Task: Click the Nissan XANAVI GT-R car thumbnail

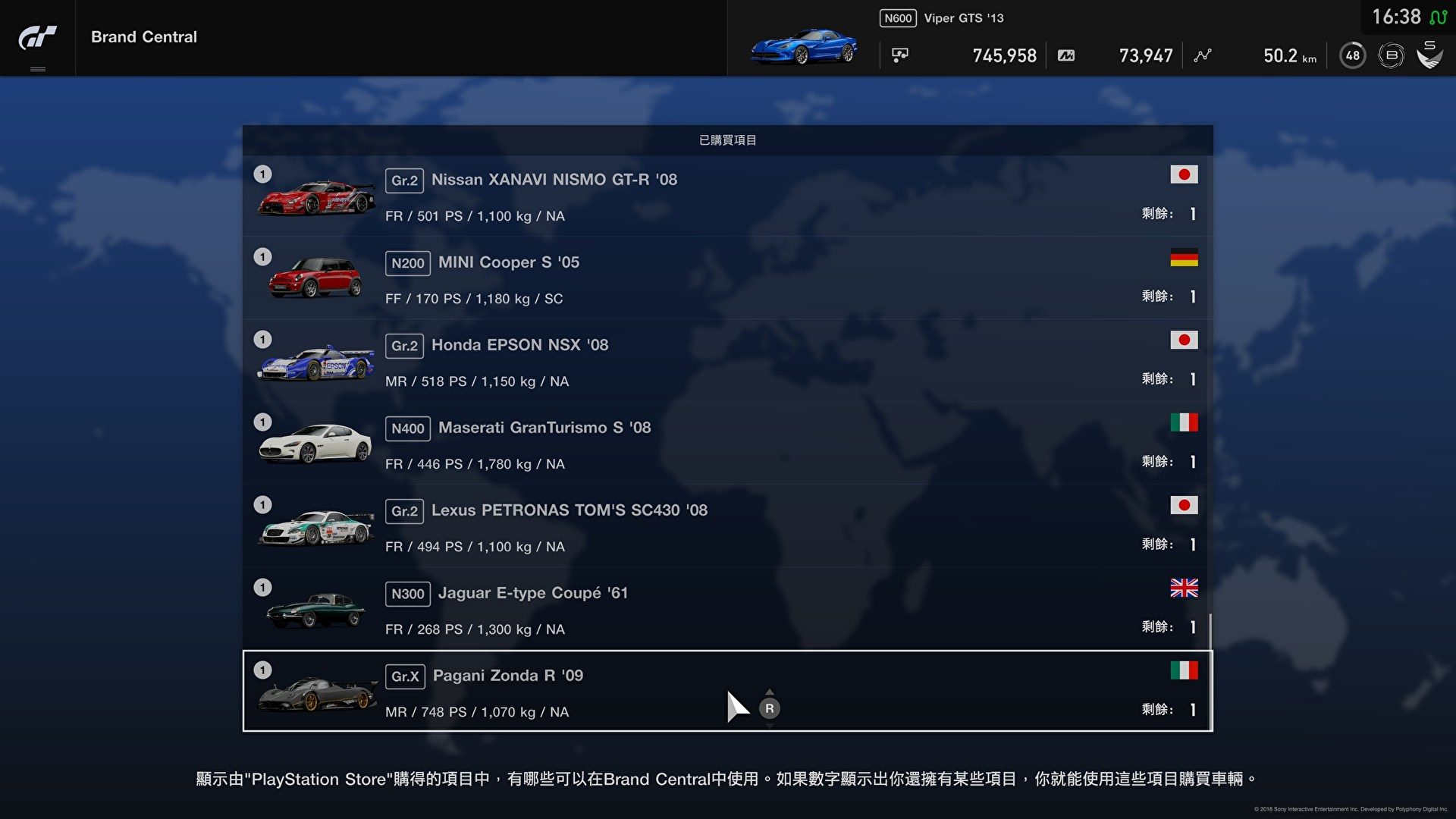Action: point(316,197)
